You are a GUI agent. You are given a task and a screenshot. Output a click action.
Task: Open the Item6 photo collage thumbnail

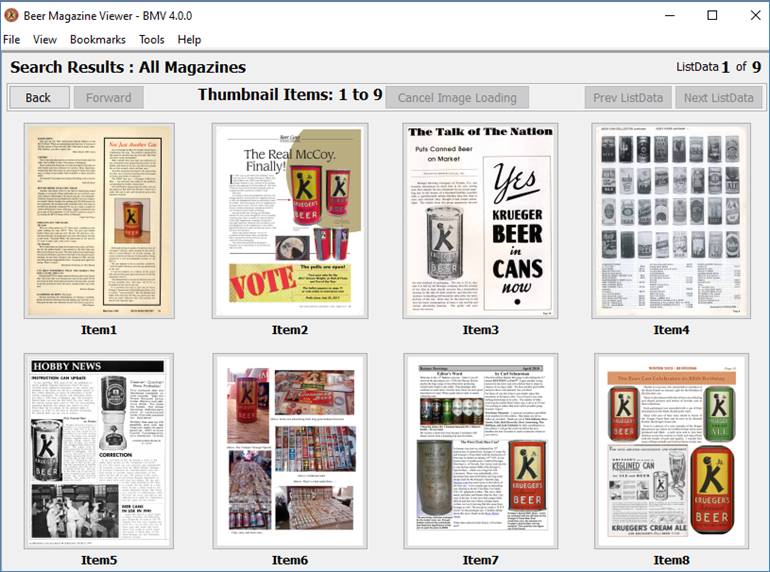[290, 451]
